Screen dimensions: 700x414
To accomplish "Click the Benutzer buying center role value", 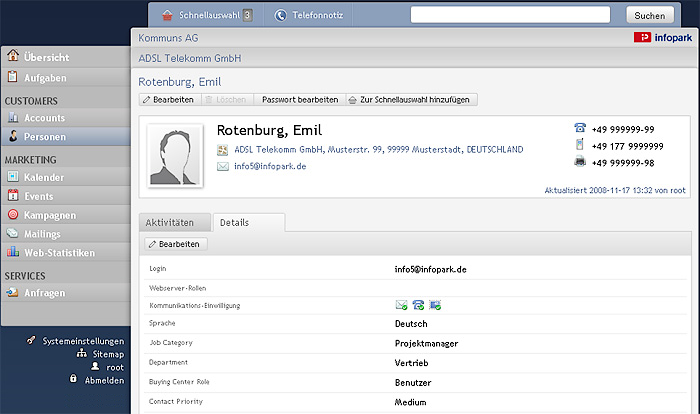I will [x=413, y=382].
